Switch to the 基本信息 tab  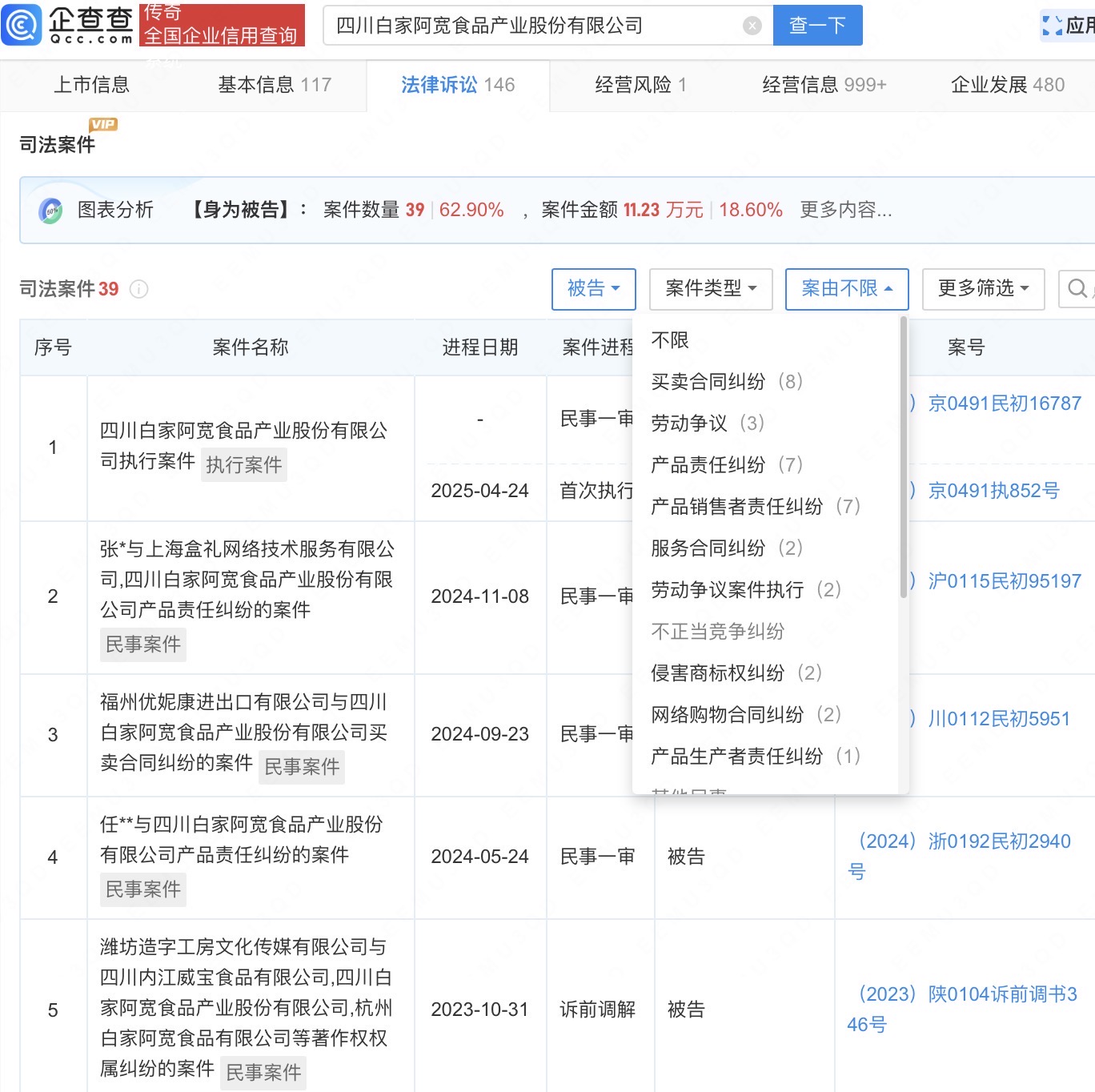pos(274,85)
